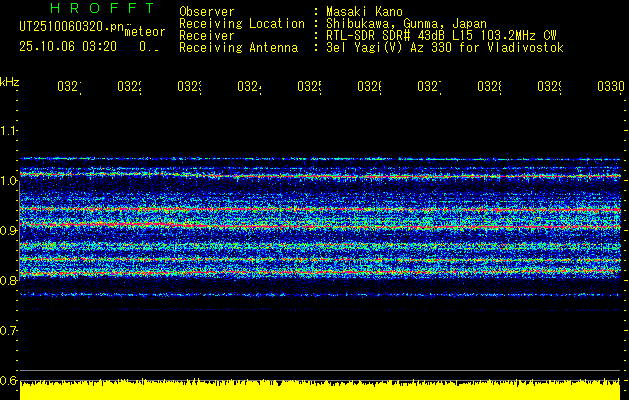Viewport: 629px width, 400px height.
Task: Click time marker 0326
Action: click(x=369, y=86)
